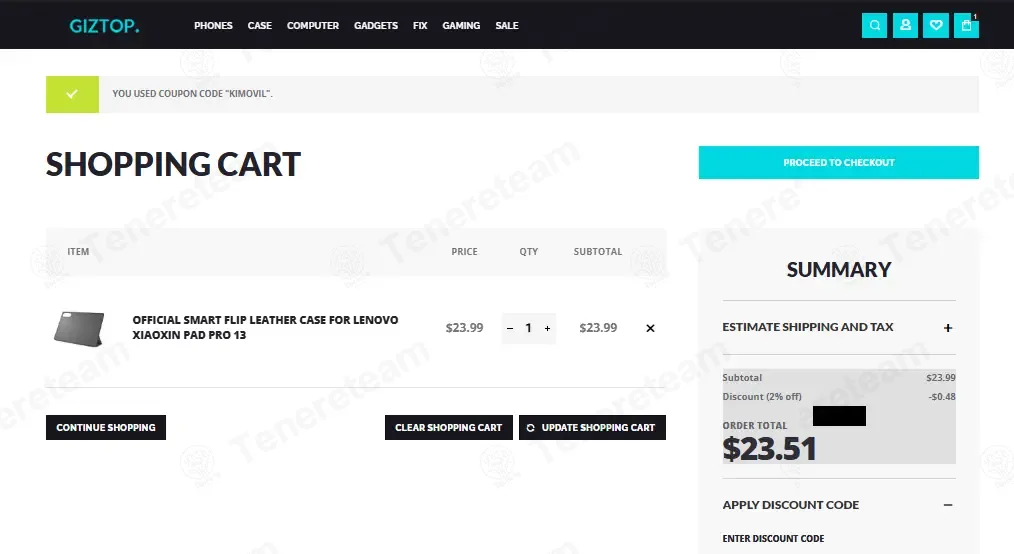Open the Phones menu

click(213, 26)
